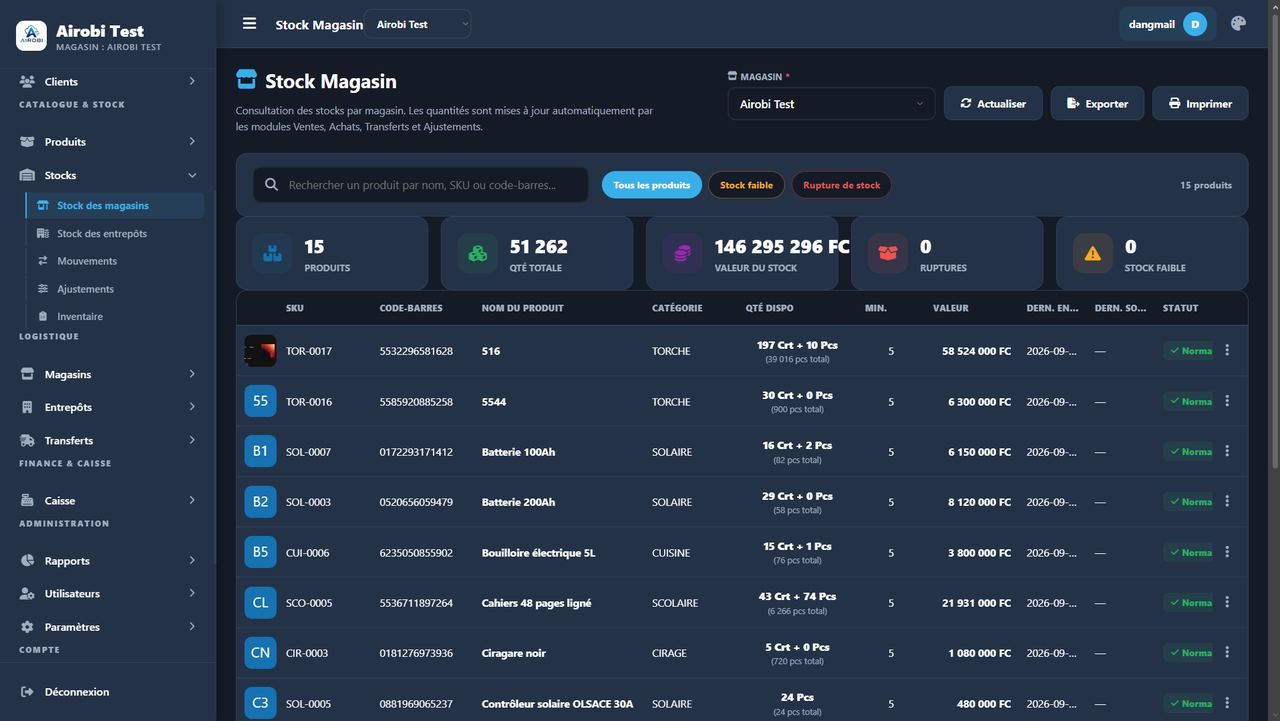Open Mouvements submenu item

tap(115, 261)
